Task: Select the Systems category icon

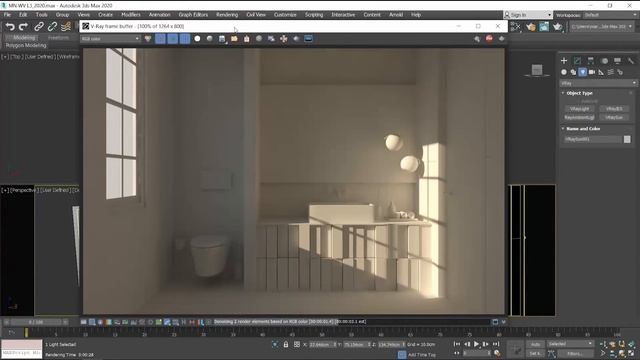Action: (620, 72)
